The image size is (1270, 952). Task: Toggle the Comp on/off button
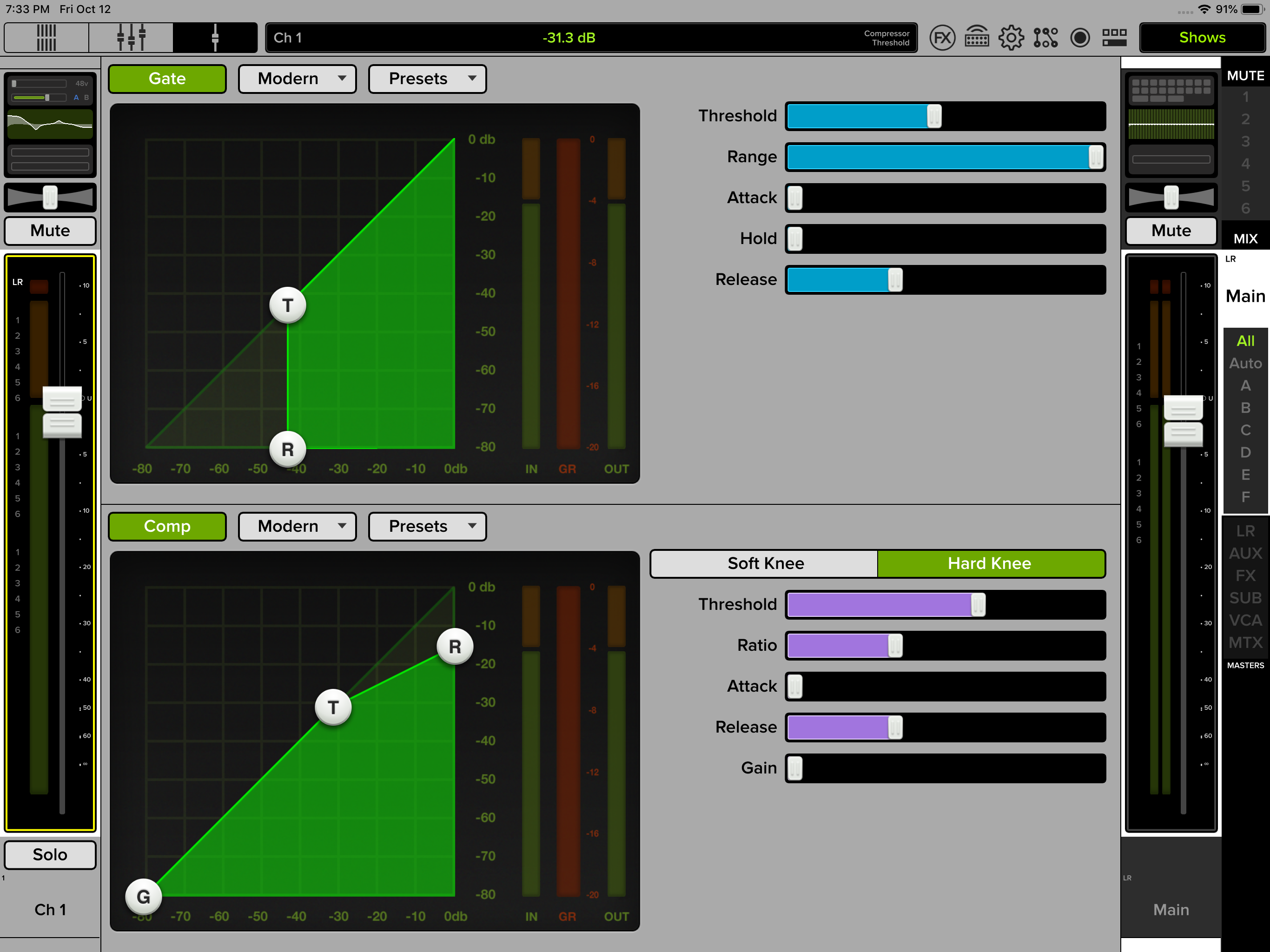167,527
